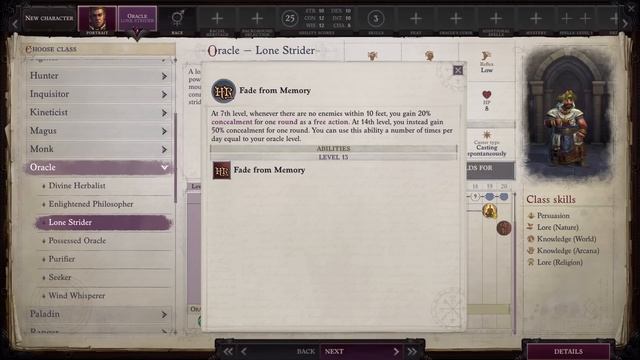Click the Reflex save icon
This screenshot has height=360, width=640.
pos(486,56)
